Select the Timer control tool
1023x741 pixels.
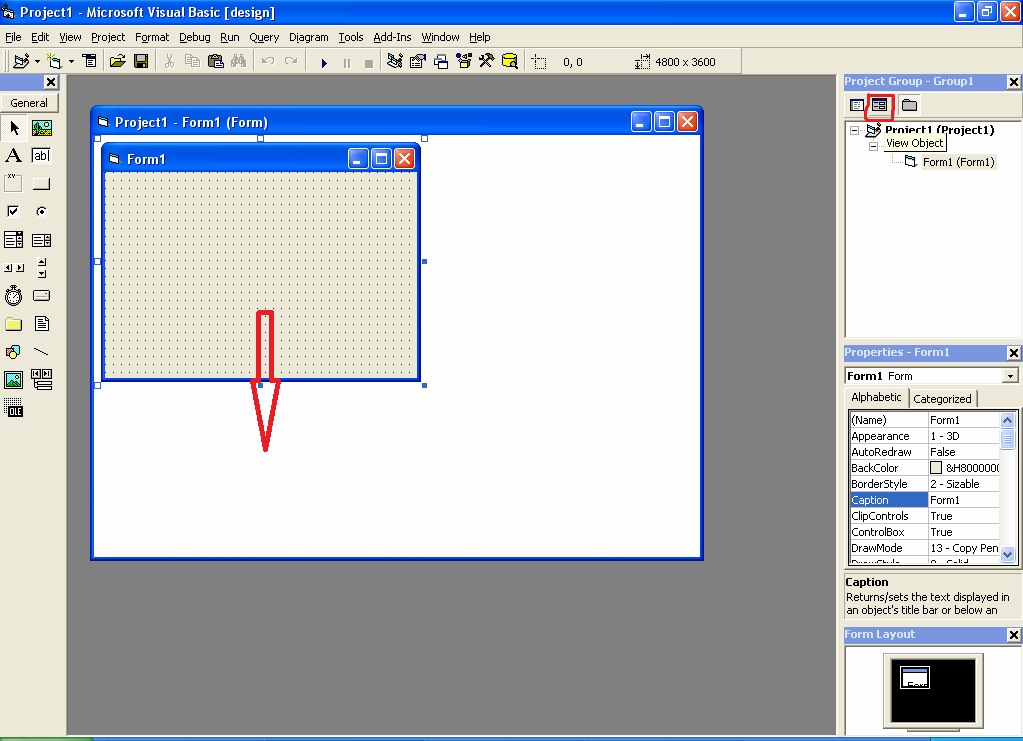pyautogui.click(x=14, y=295)
